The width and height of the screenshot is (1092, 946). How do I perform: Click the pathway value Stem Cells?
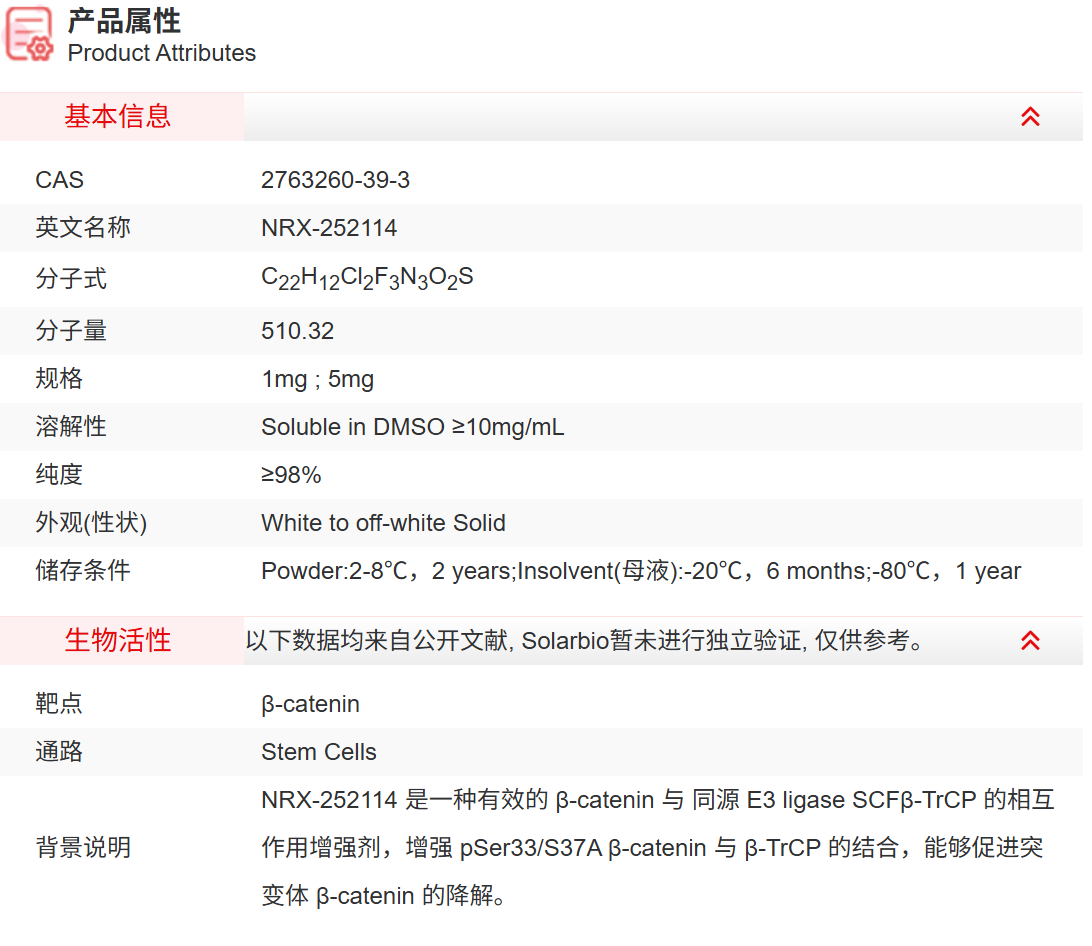318,752
